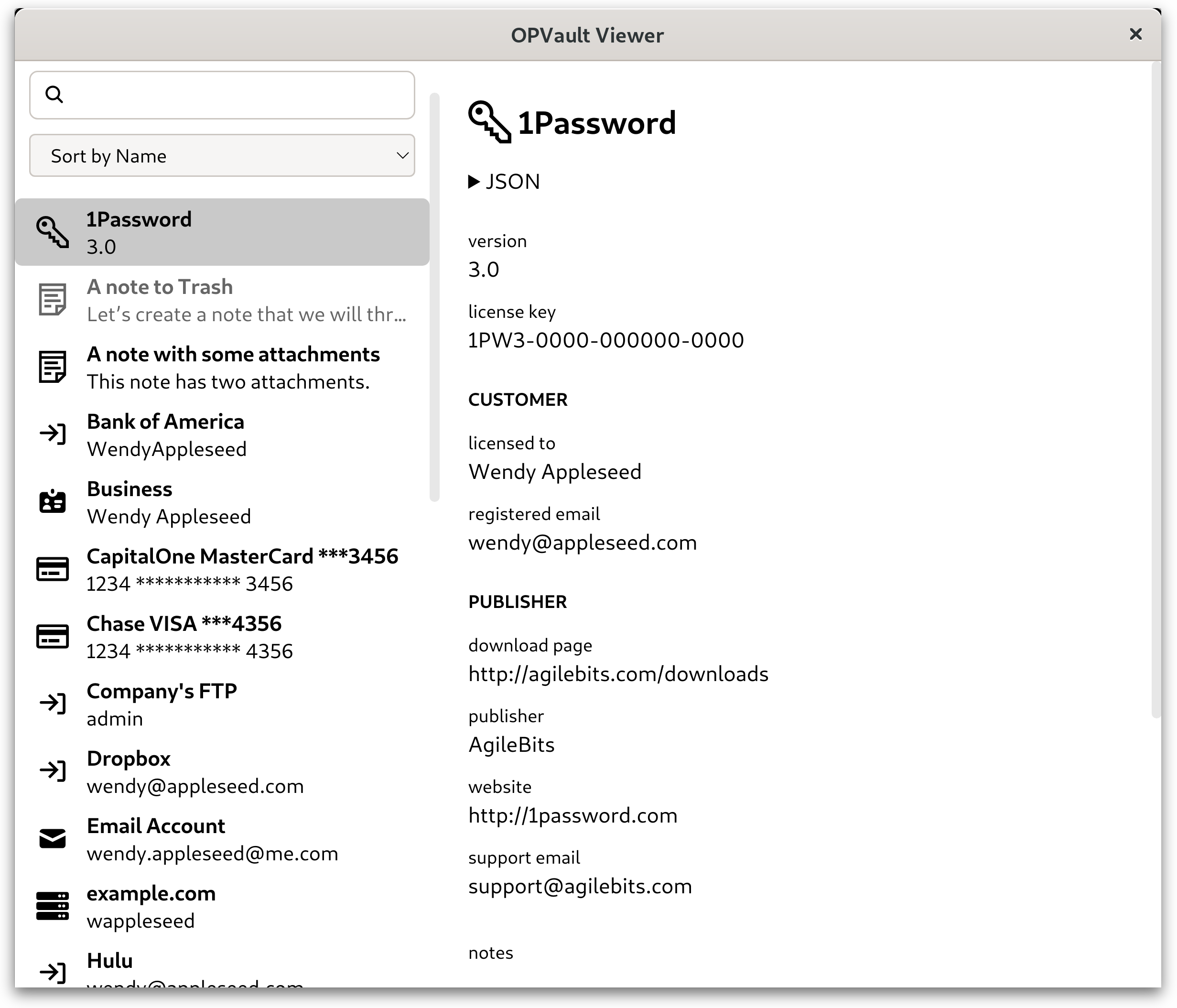Click the server icon for example.com
Screen dimensions: 1177x1008
[x=53, y=906]
